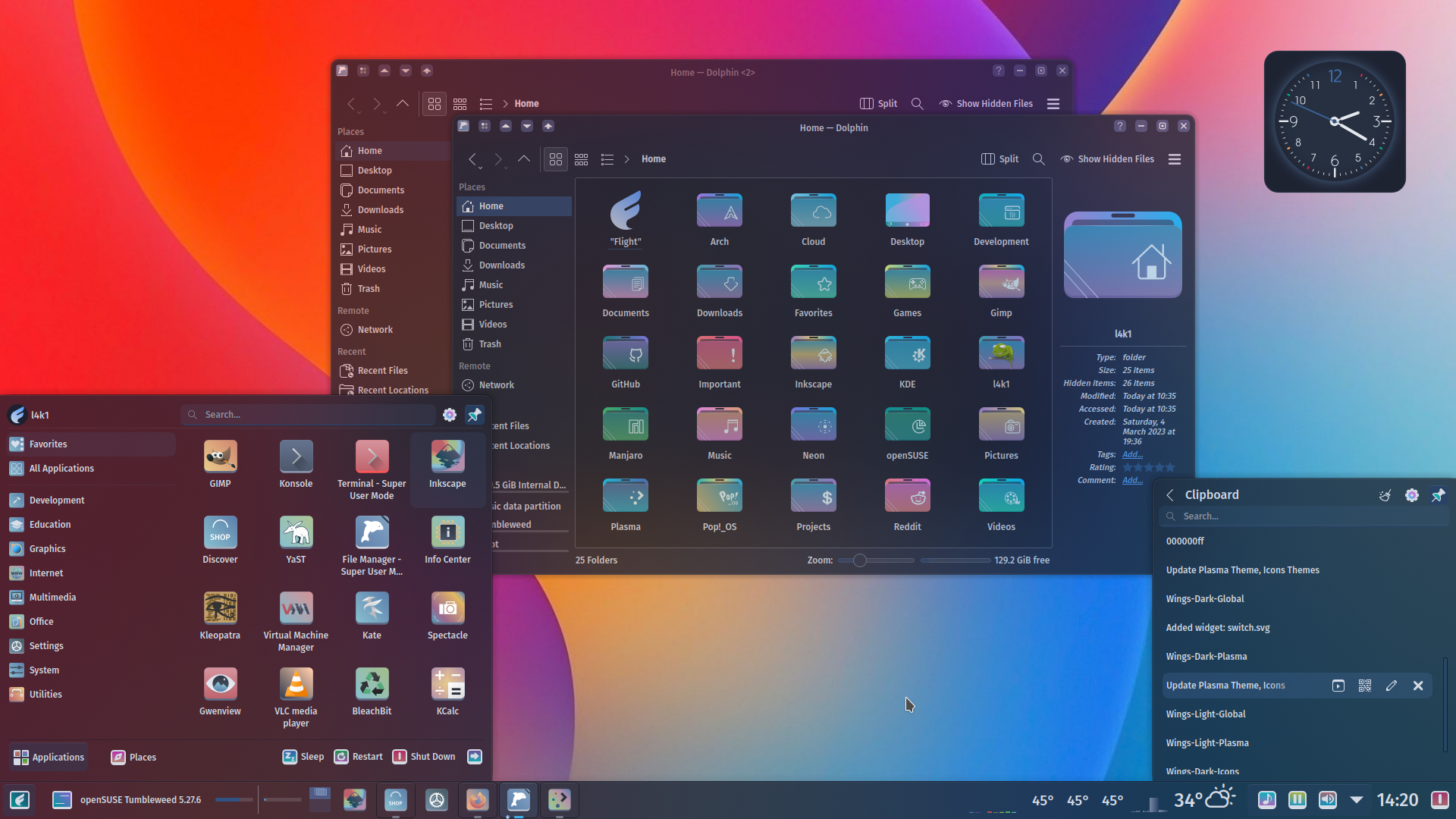Viewport: 1456px width, 819px height.
Task: Open VLC media player
Action: [x=296, y=698]
